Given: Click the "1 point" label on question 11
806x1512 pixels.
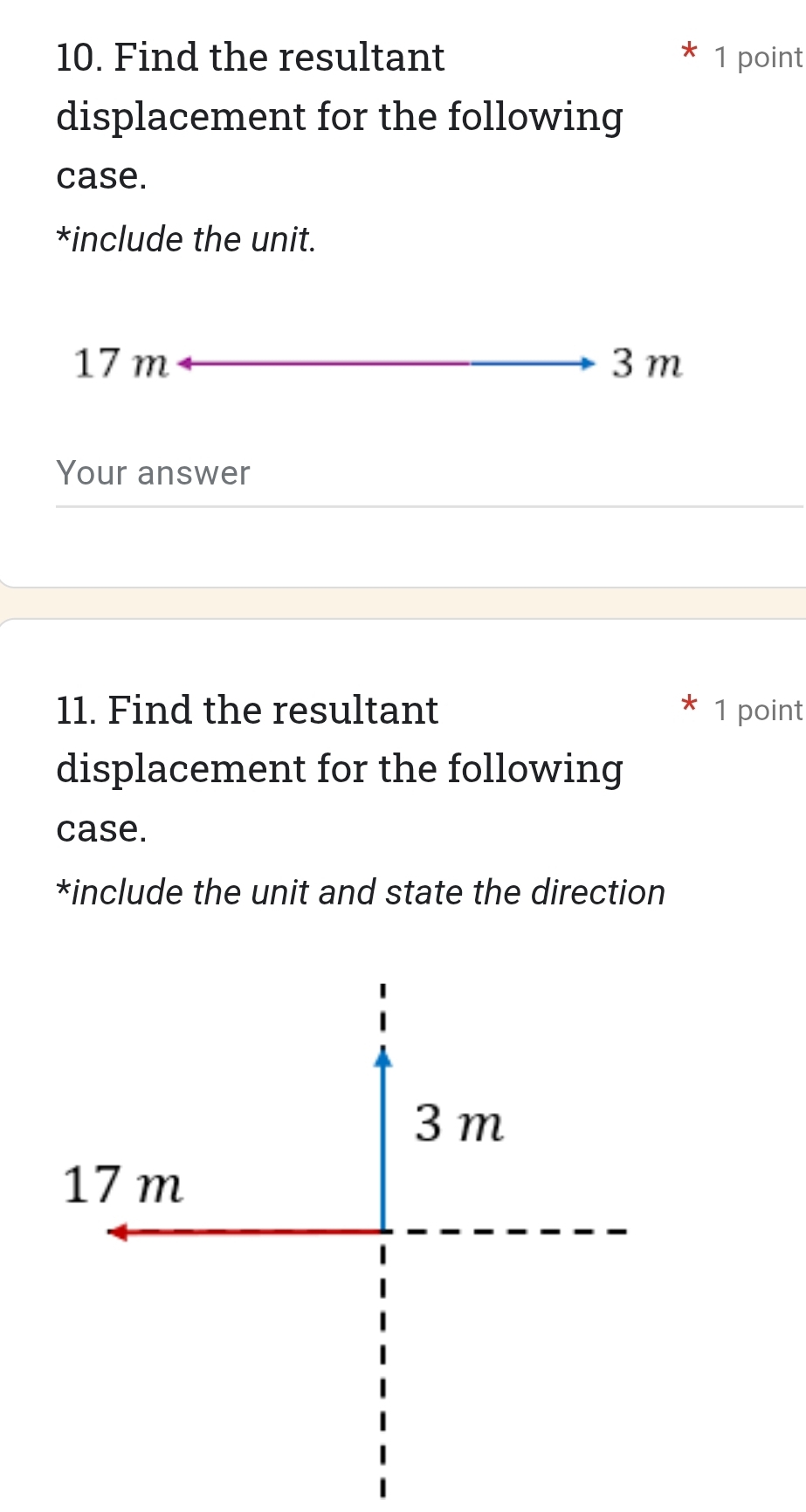Looking at the screenshot, I should (757, 711).
